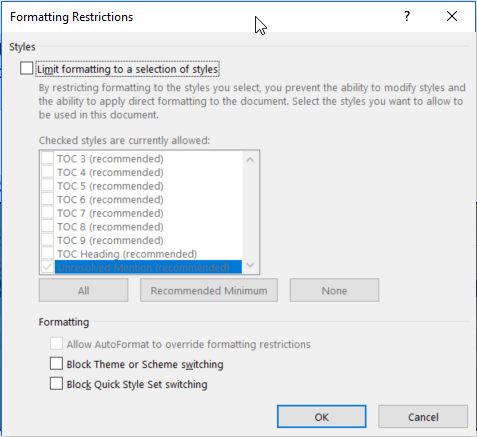Image resolution: width=477 pixels, height=437 pixels.
Task: Select the TOC 9 (recommended) style
Action: point(110,240)
